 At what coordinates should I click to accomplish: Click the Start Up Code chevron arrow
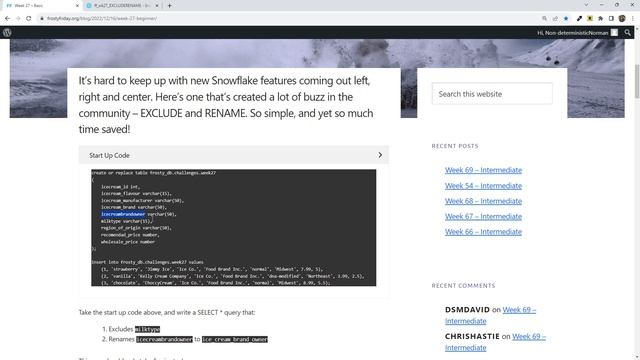coord(380,155)
